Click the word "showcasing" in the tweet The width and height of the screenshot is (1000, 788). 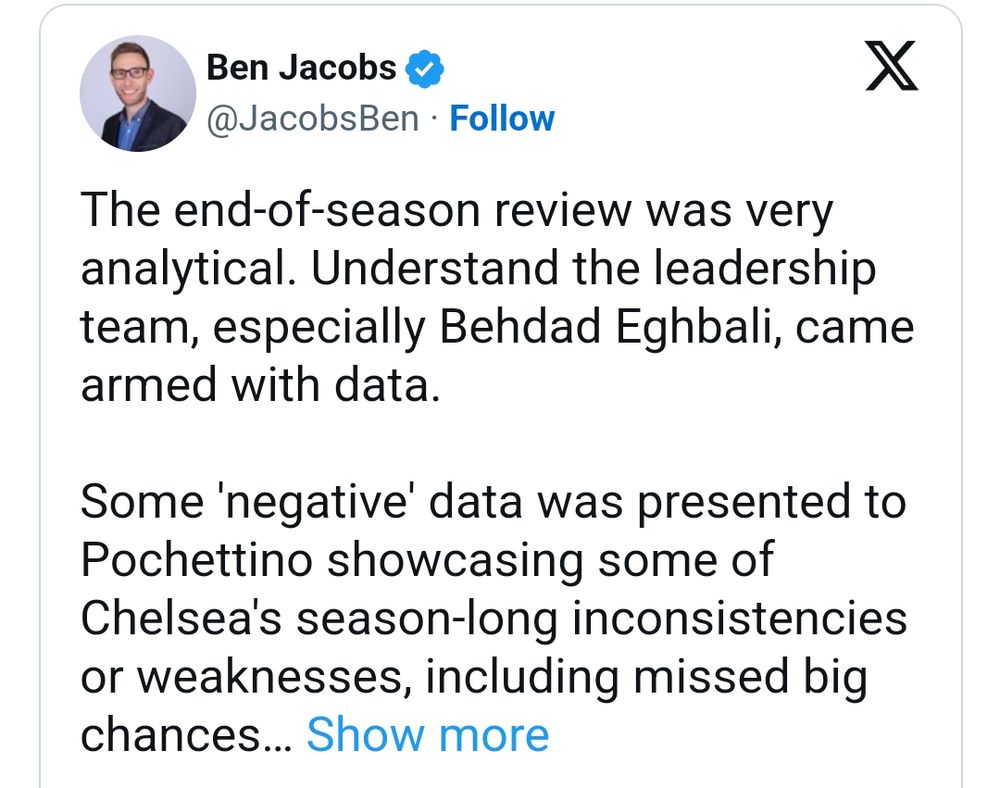pos(455,560)
